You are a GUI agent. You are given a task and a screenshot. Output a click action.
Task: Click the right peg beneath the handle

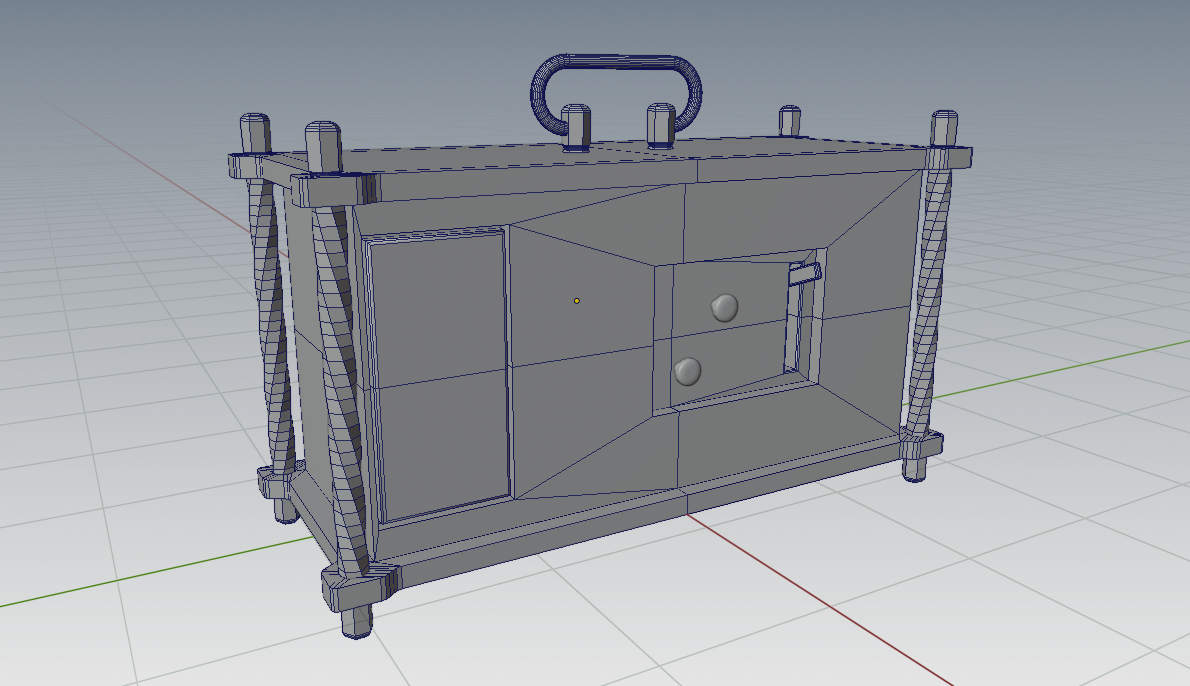[x=661, y=123]
